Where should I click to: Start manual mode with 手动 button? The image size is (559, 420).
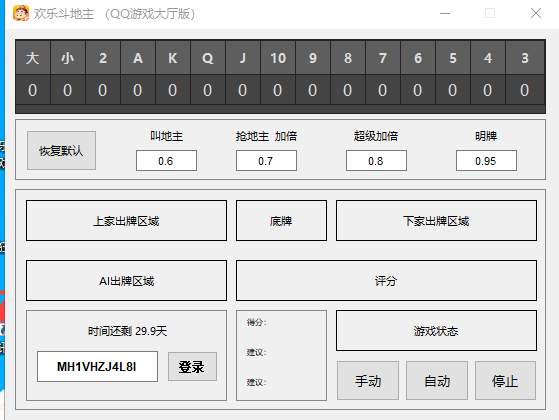tap(368, 380)
